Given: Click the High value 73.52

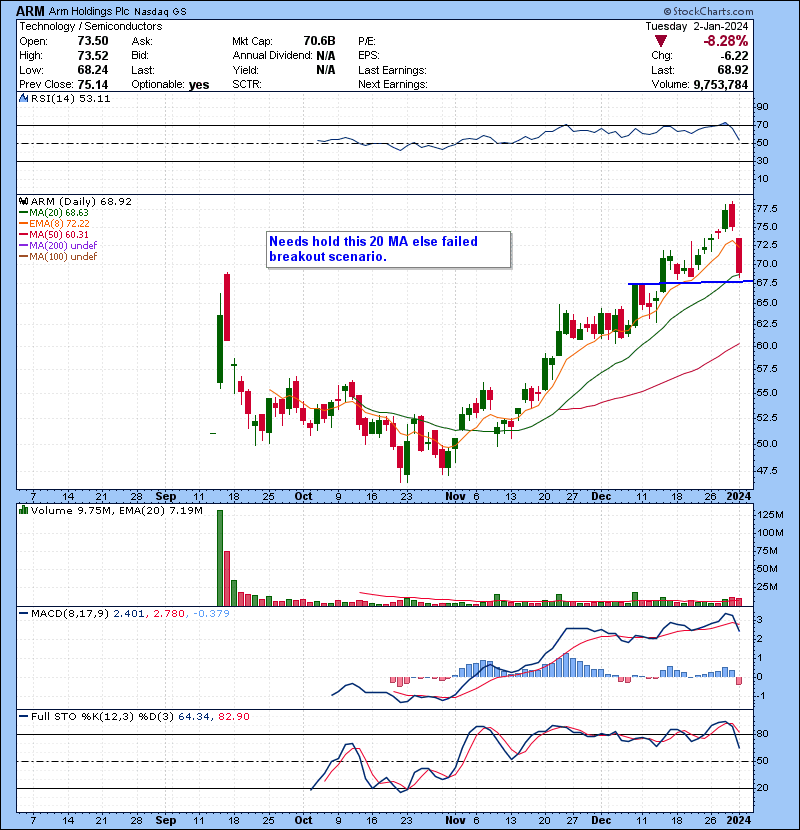Looking at the screenshot, I should tap(93, 56).
